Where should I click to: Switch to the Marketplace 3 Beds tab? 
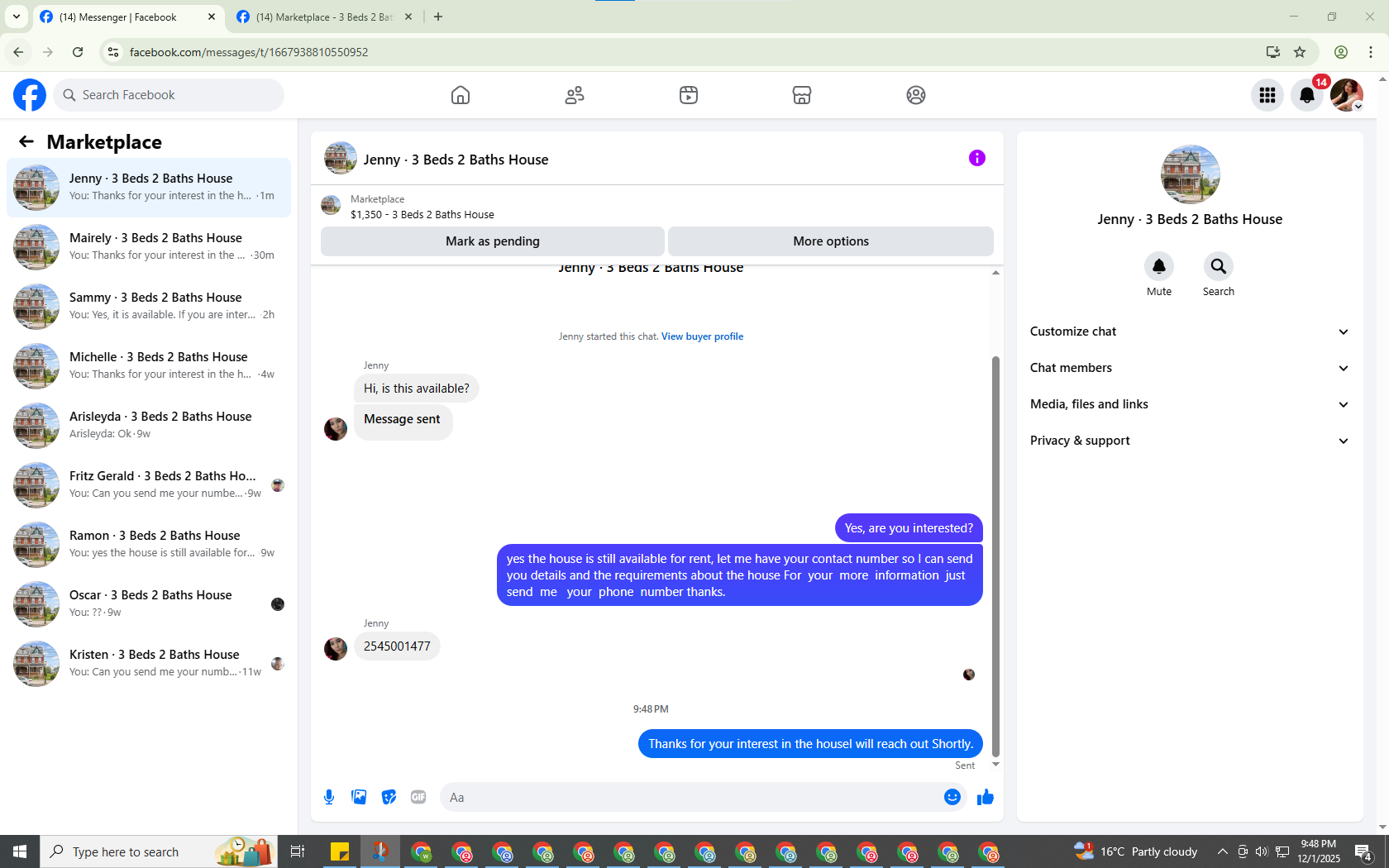pyautogui.click(x=325, y=17)
